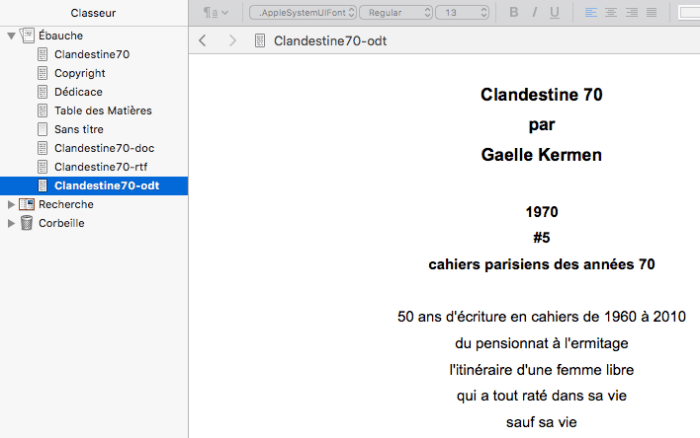Image resolution: width=700 pixels, height=438 pixels.
Task: Select the Copyright document in binder
Action: pos(80,73)
